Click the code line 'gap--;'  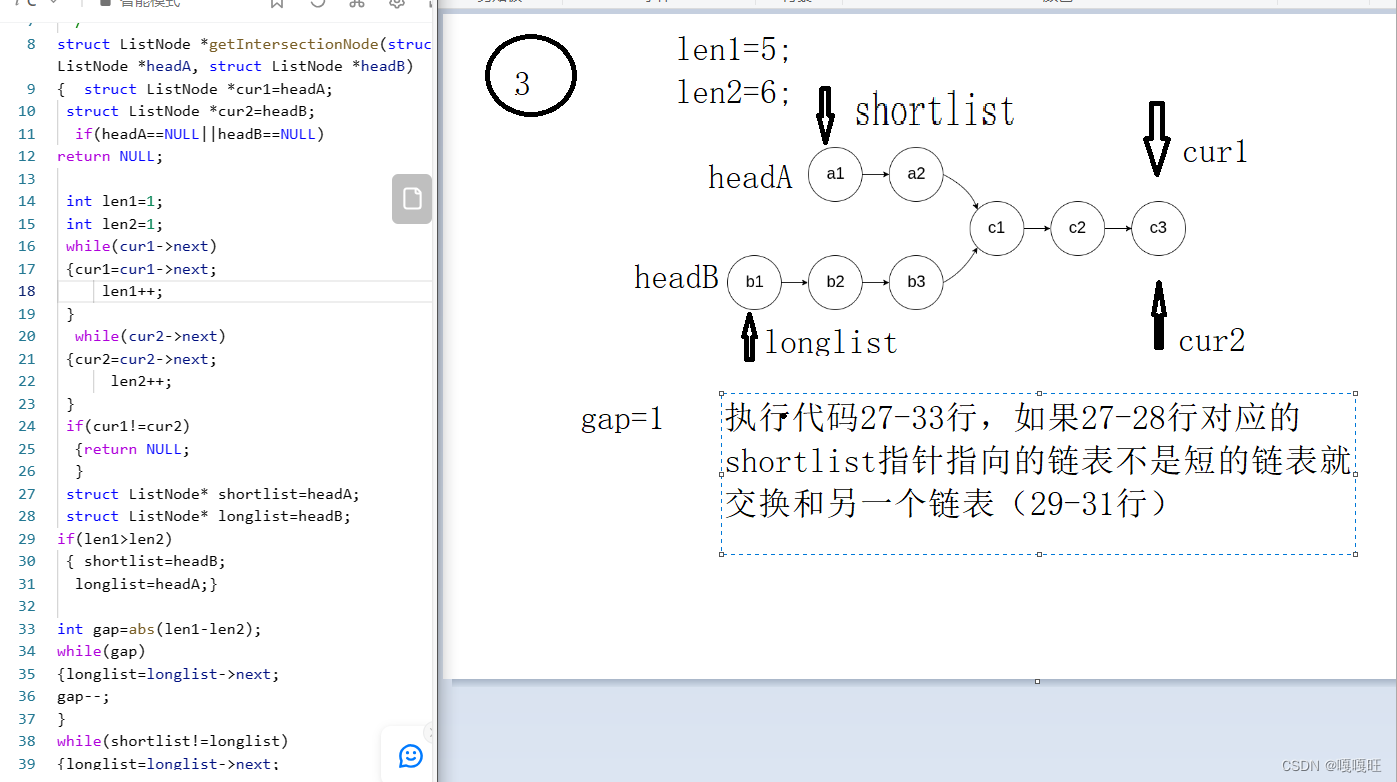pos(83,696)
